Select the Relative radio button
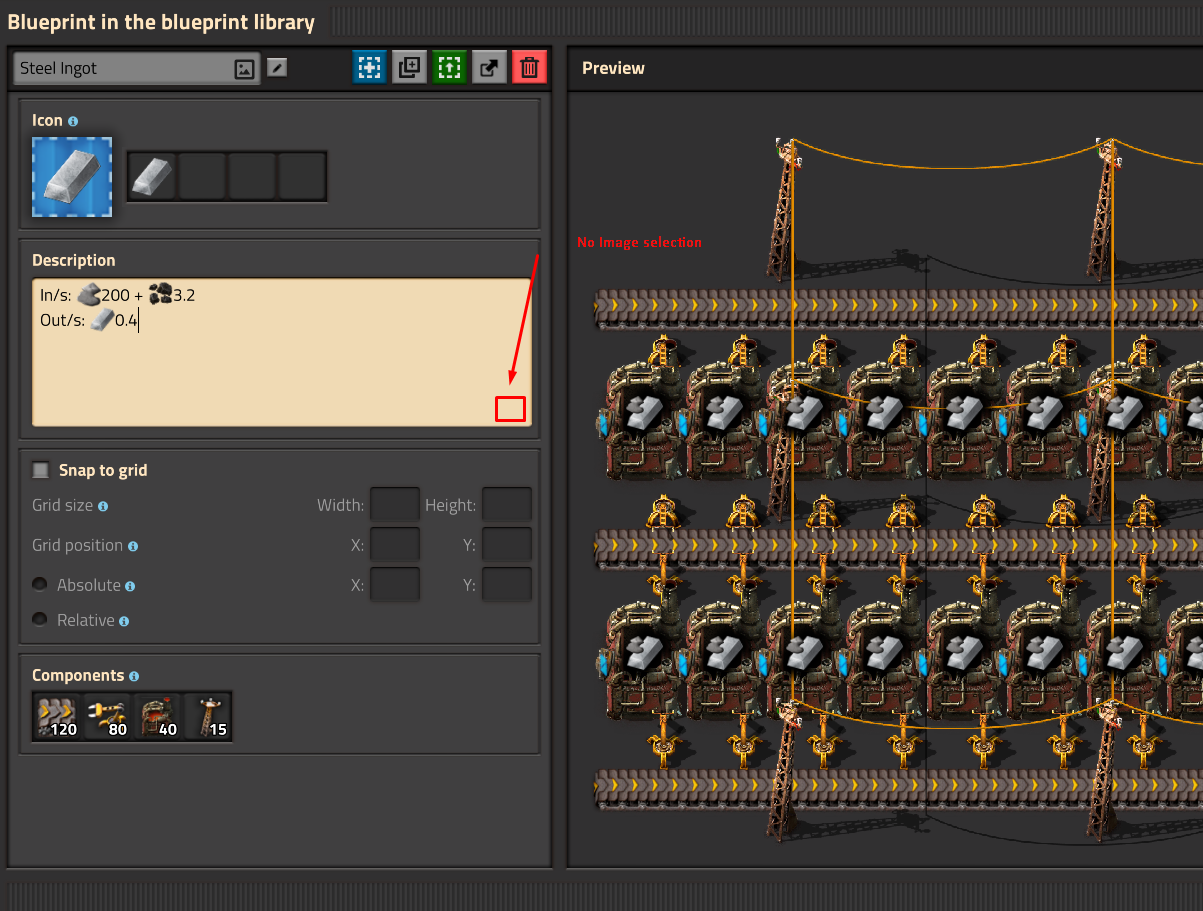1203x911 pixels. point(40,619)
